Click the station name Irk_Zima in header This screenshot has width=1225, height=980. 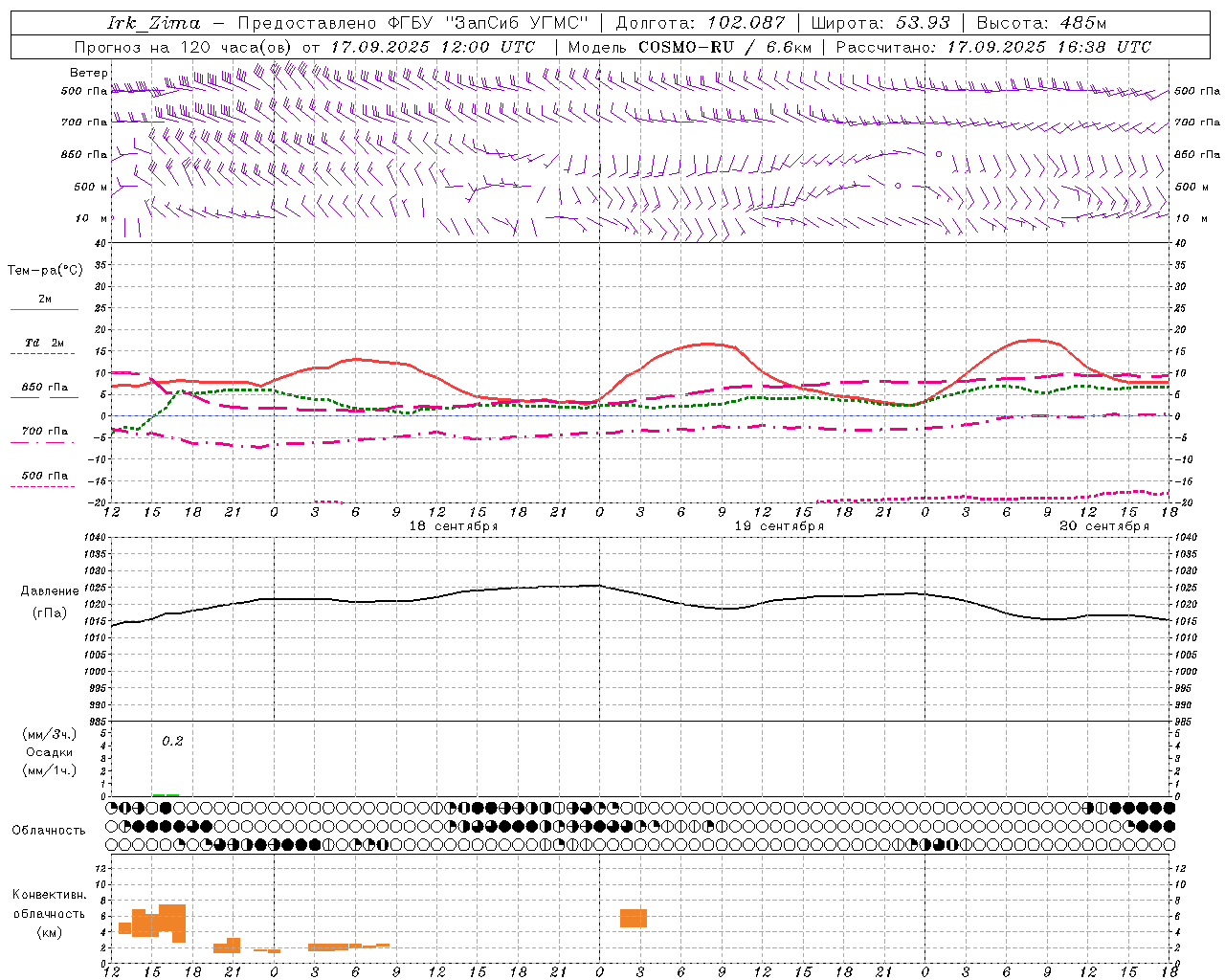[153, 23]
